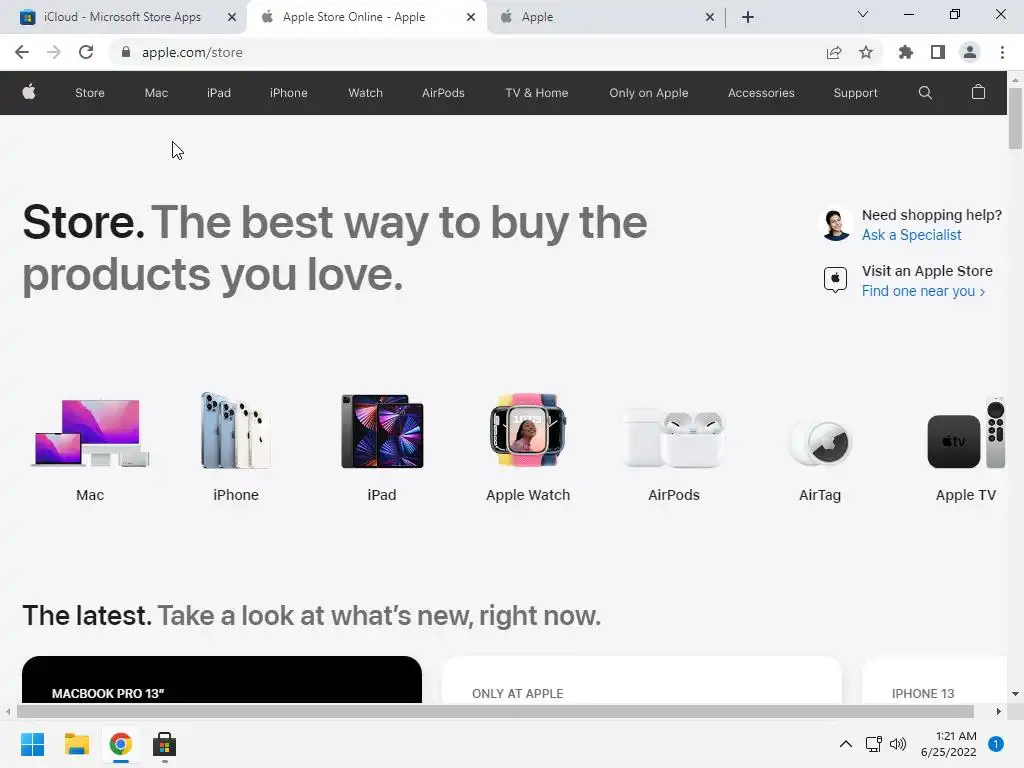The width and height of the screenshot is (1024, 768).
Task: Select Store in the Apple navigation bar
Action: click(x=89, y=93)
